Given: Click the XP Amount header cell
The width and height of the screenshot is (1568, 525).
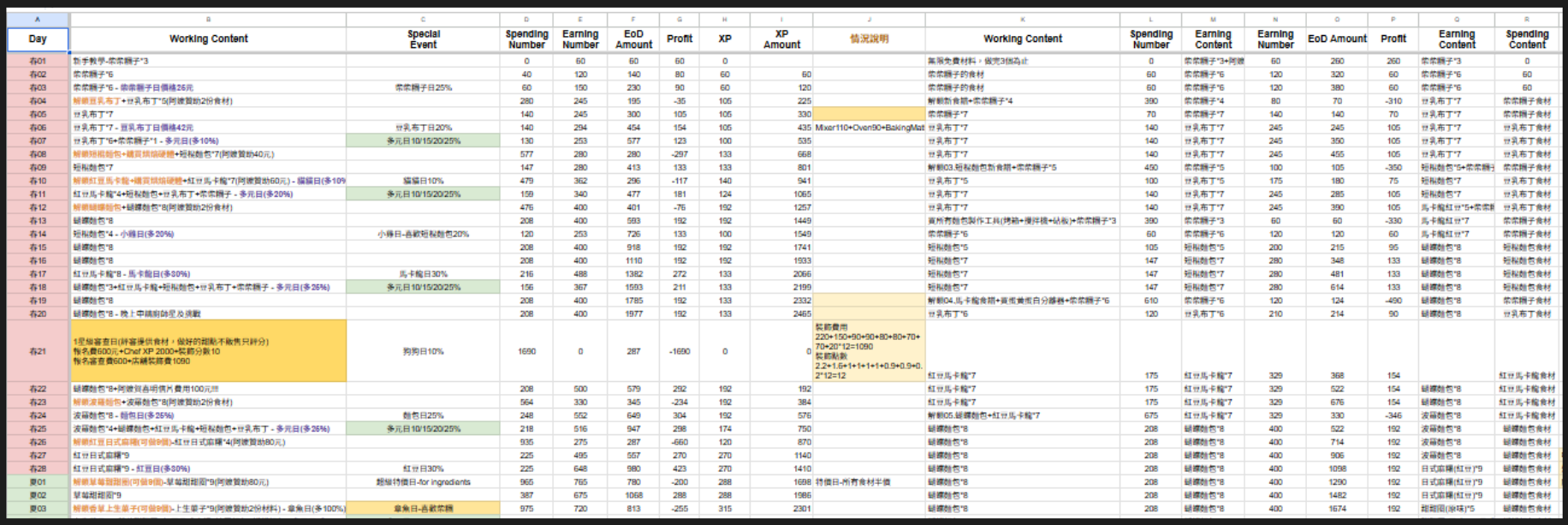Looking at the screenshot, I should point(781,39).
